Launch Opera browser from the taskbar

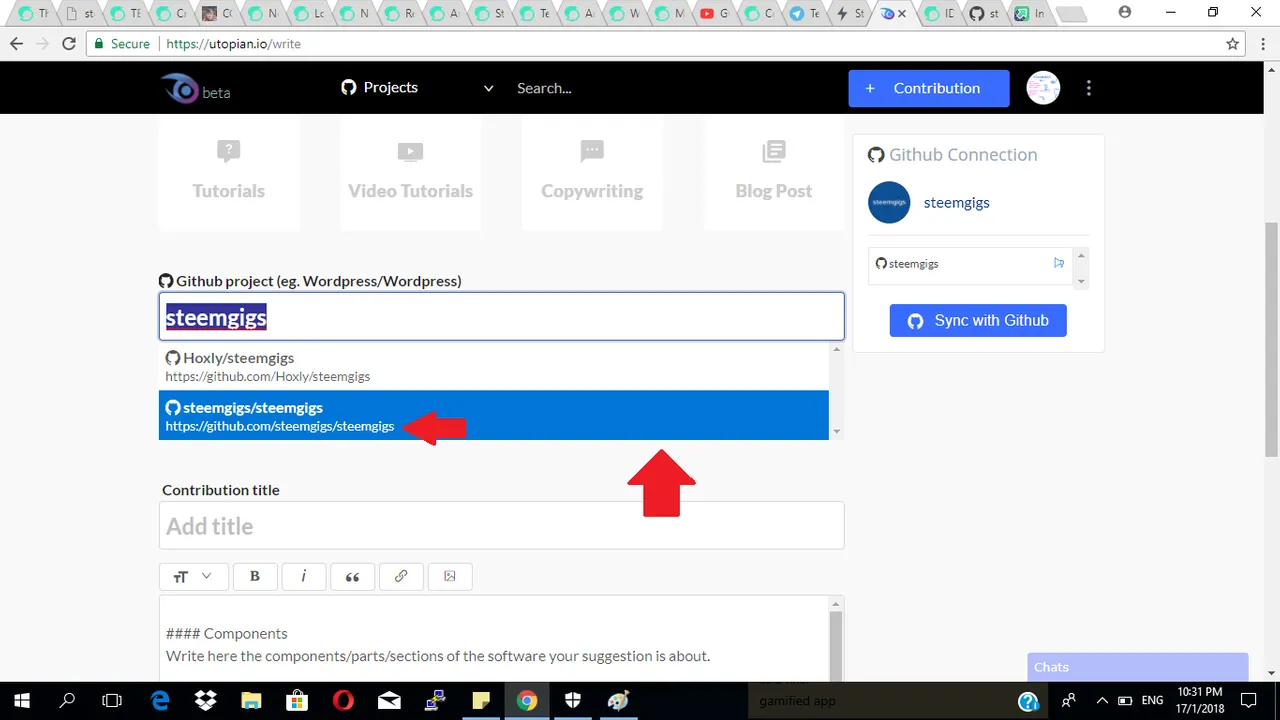pos(343,700)
